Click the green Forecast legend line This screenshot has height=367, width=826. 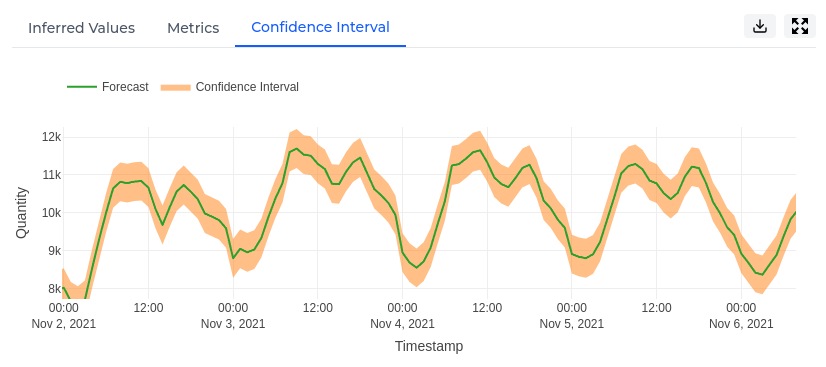pos(82,87)
